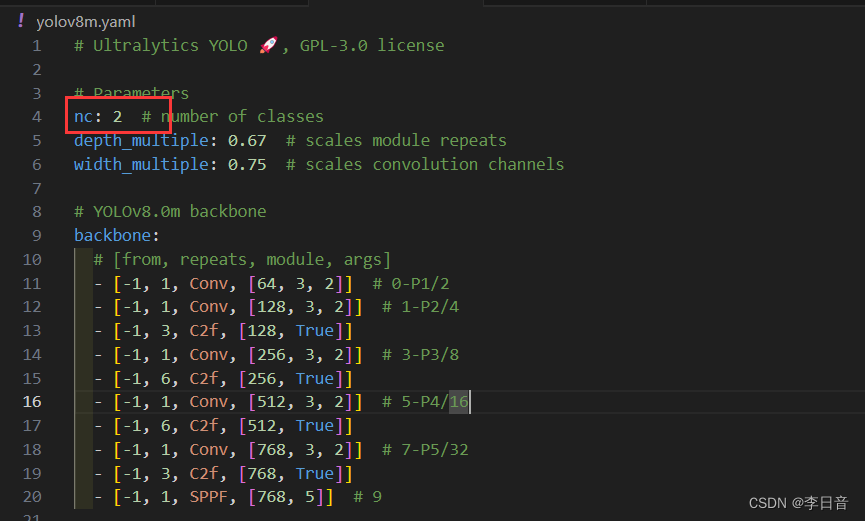Click the '# 7-P5/32' comment

[425, 450]
